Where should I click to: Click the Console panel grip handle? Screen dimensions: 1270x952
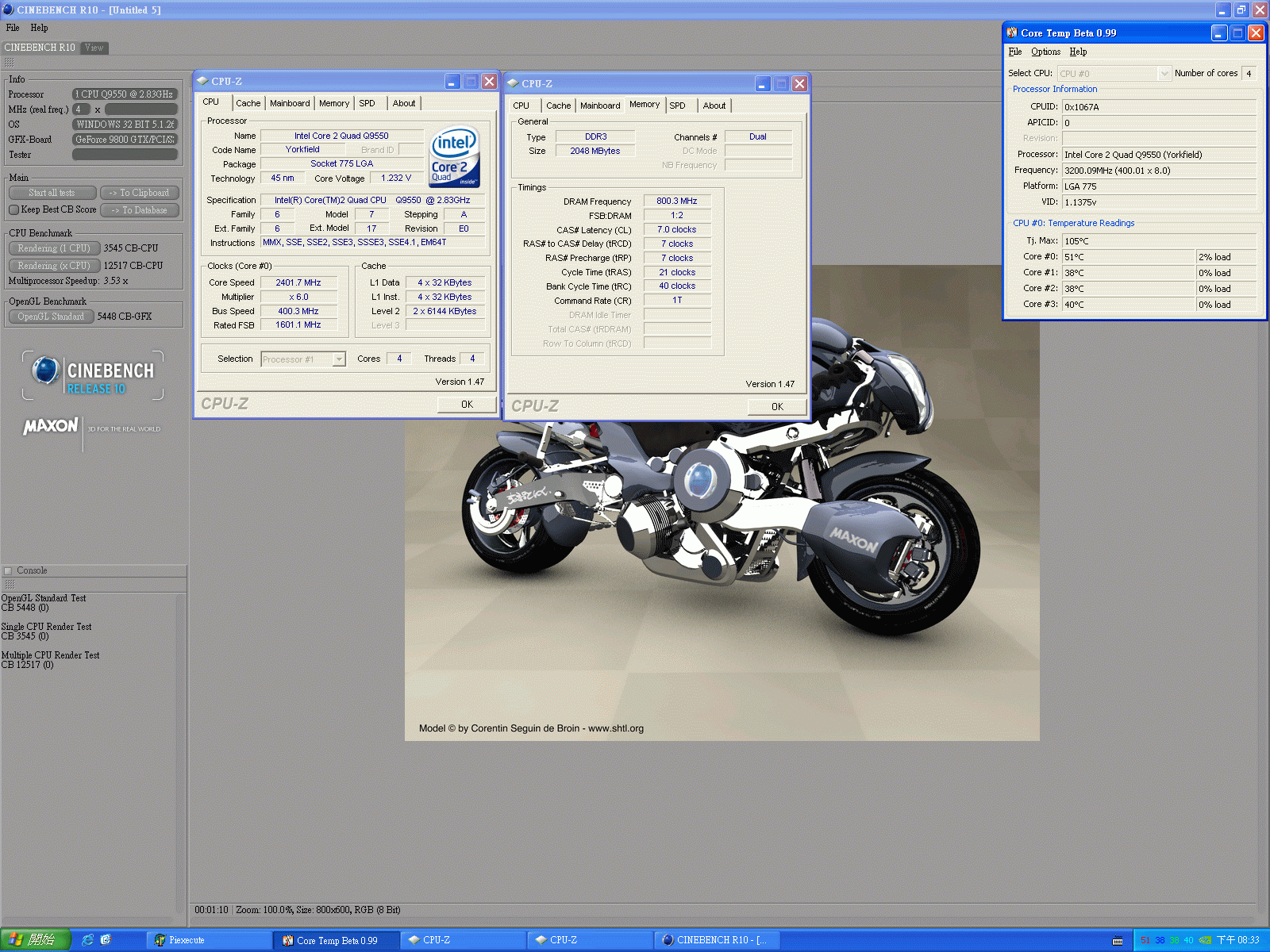coord(10,584)
